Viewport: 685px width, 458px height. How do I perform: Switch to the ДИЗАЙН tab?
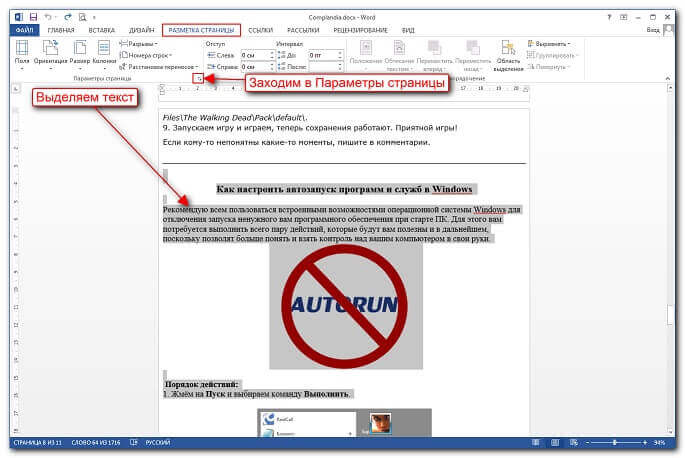coord(142,30)
